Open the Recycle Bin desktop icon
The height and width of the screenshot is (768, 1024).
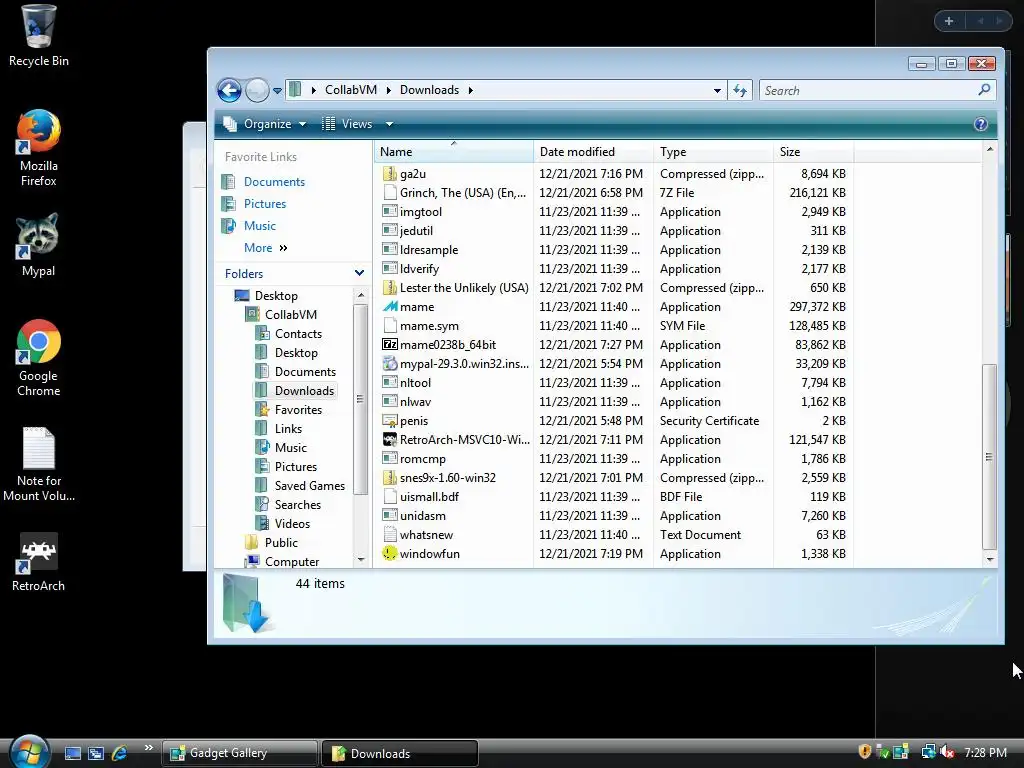coord(38,36)
